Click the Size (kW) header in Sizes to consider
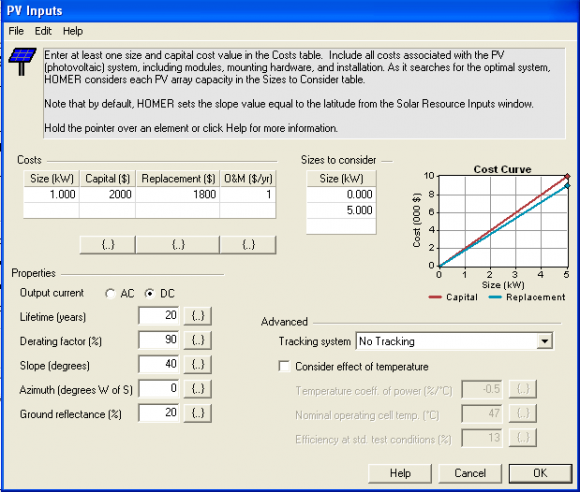The width and height of the screenshot is (580, 492). 341,179
